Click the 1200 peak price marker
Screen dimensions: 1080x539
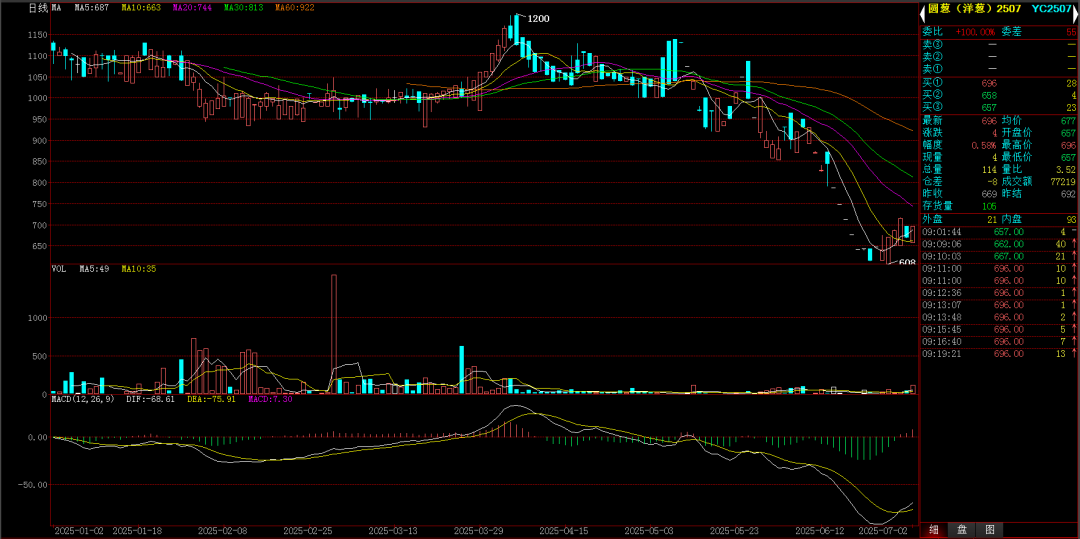click(539, 19)
